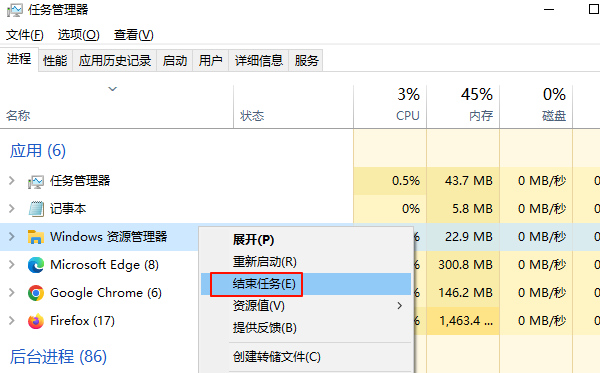Click the 1,463.4 memory cell for Firefox
Viewport: 600px width, 373px height.
pyautogui.click(x=463, y=321)
